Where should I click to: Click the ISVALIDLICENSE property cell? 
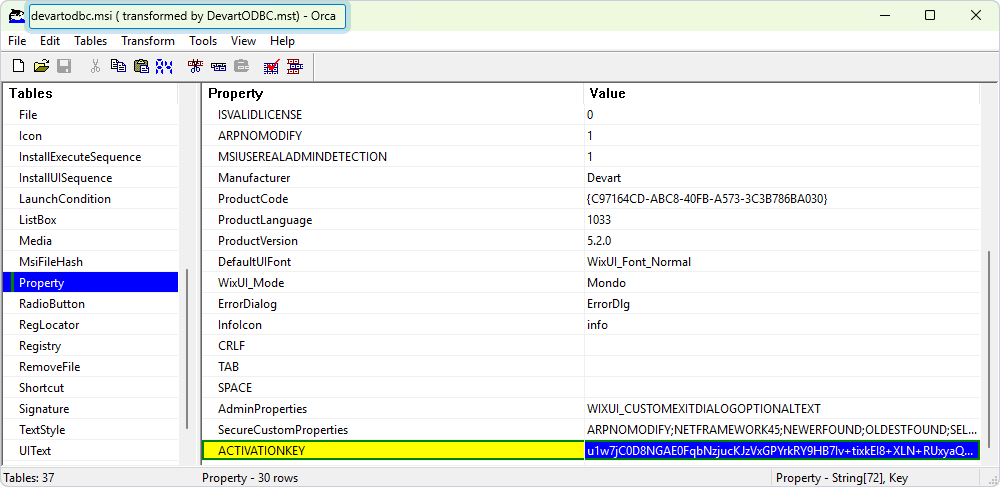[x=393, y=115]
